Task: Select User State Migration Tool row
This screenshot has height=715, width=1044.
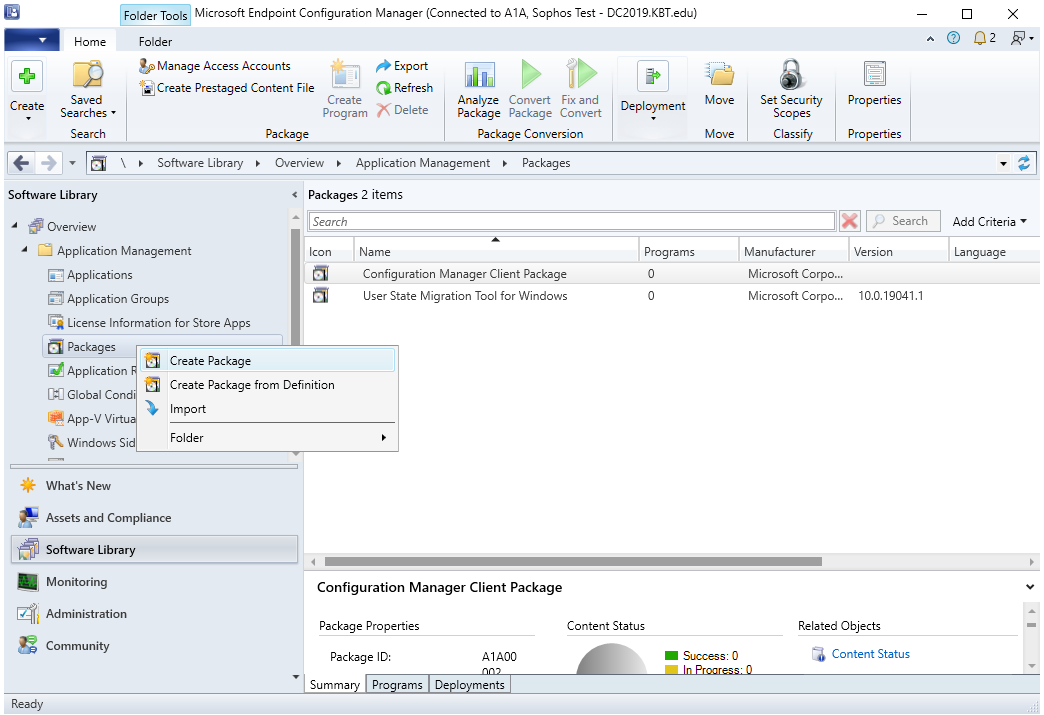Action: point(464,296)
